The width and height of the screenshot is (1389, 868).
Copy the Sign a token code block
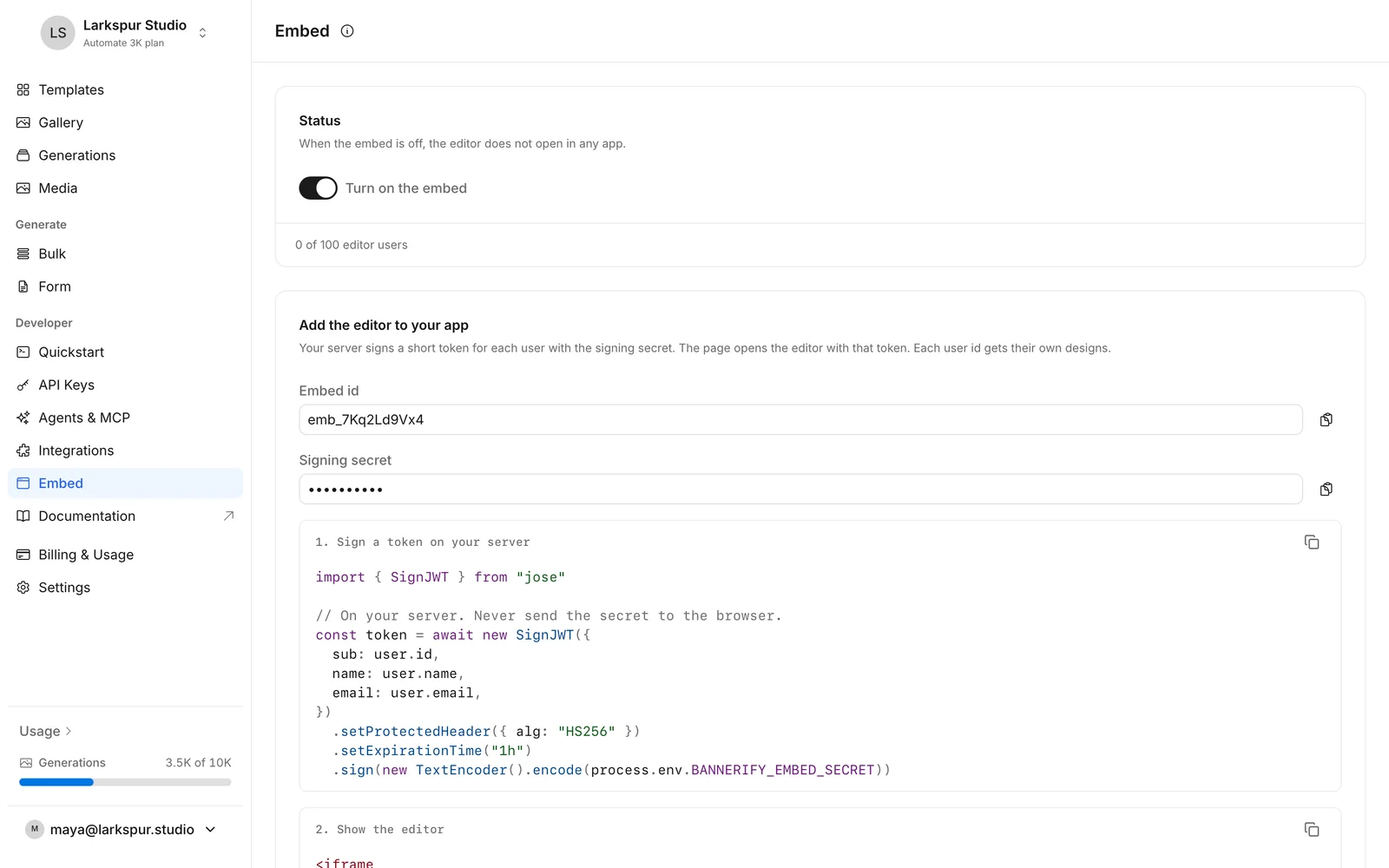tap(1312, 542)
